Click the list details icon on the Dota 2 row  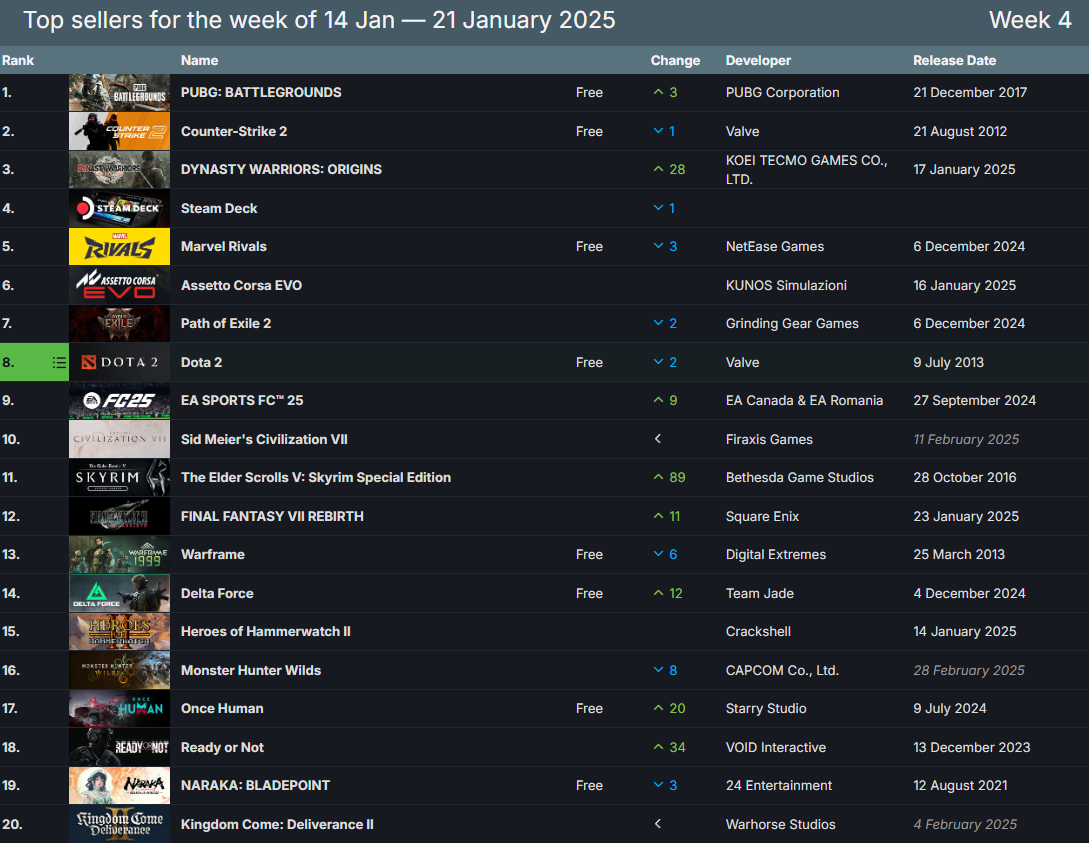(x=57, y=362)
